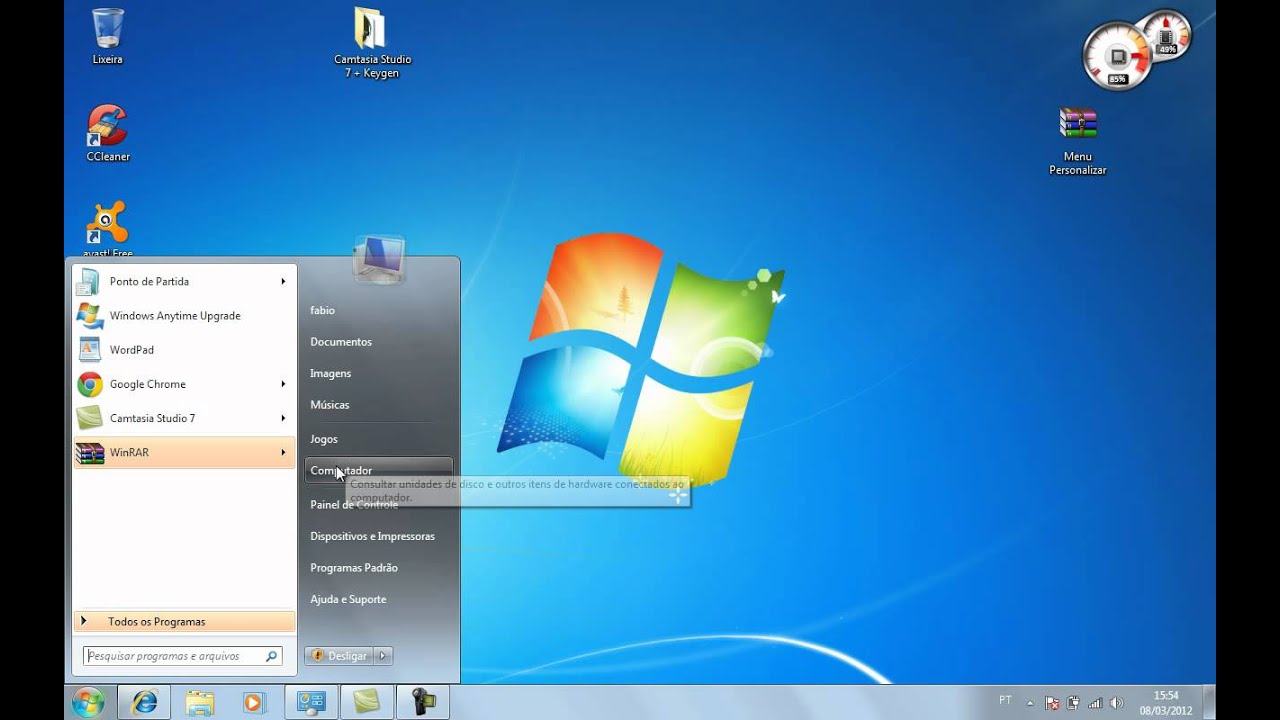The height and width of the screenshot is (720, 1280).
Task: Open Ponto de Partida from Start menu
Action: (184, 282)
